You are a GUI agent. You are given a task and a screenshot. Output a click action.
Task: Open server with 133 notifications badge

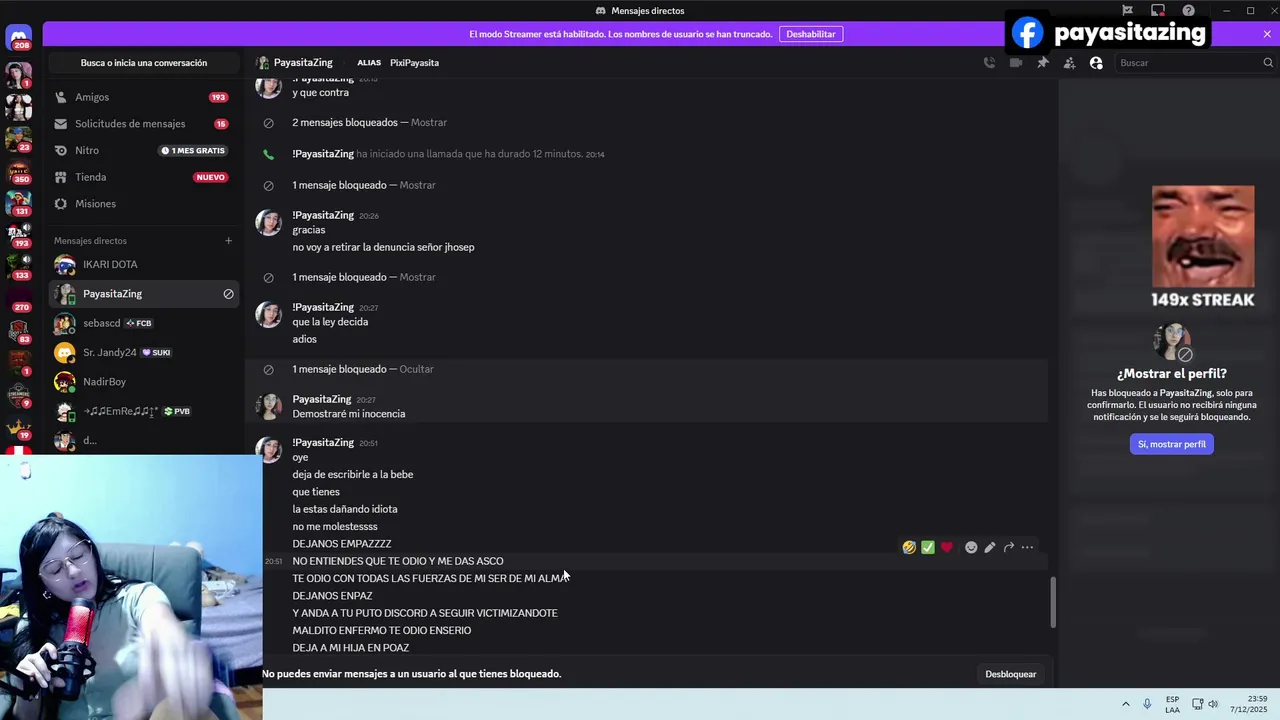point(19,265)
